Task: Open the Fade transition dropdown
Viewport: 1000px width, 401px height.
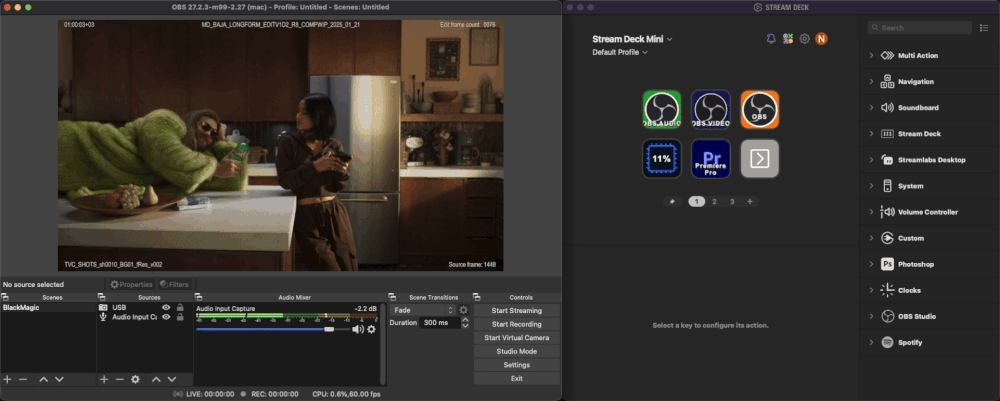Action: [423, 310]
